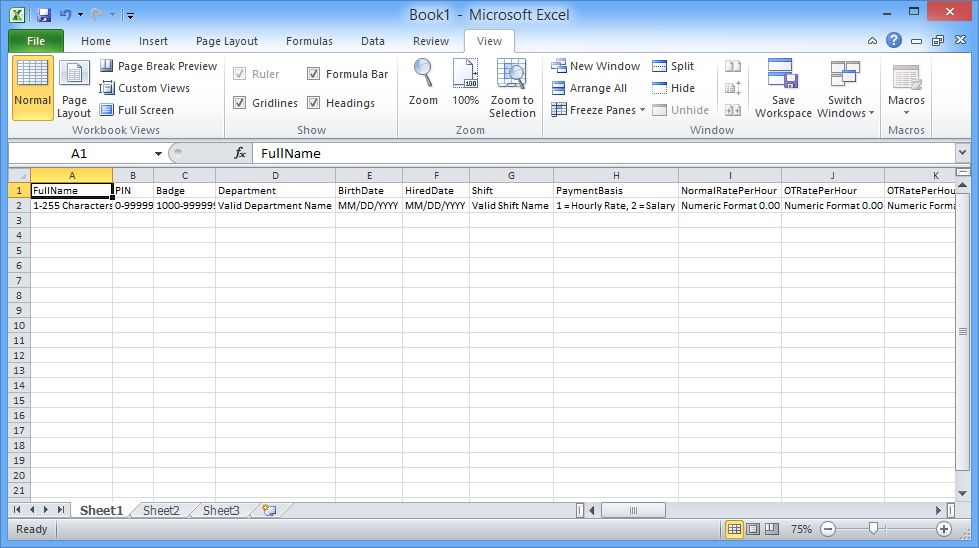The height and width of the screenshot is (548, 979).
Task: Click Save Workspace
Action: (783, 88)
